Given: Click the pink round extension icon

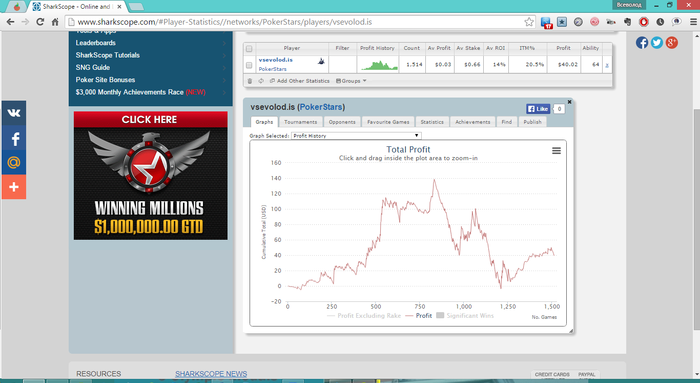Looking at the screenshot, I should (595, 21).
